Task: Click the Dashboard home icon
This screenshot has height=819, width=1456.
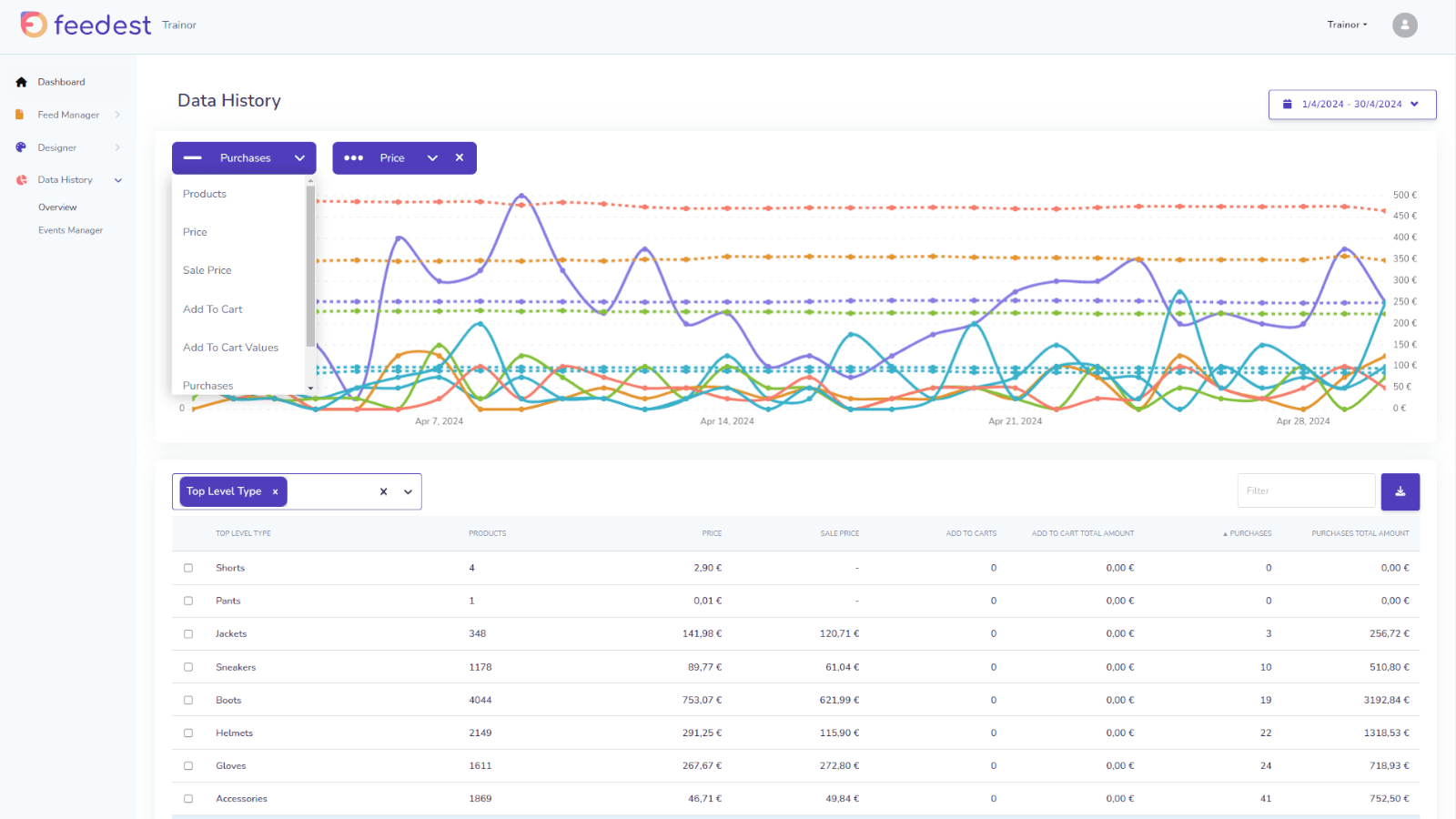Action: pos(21,82)
